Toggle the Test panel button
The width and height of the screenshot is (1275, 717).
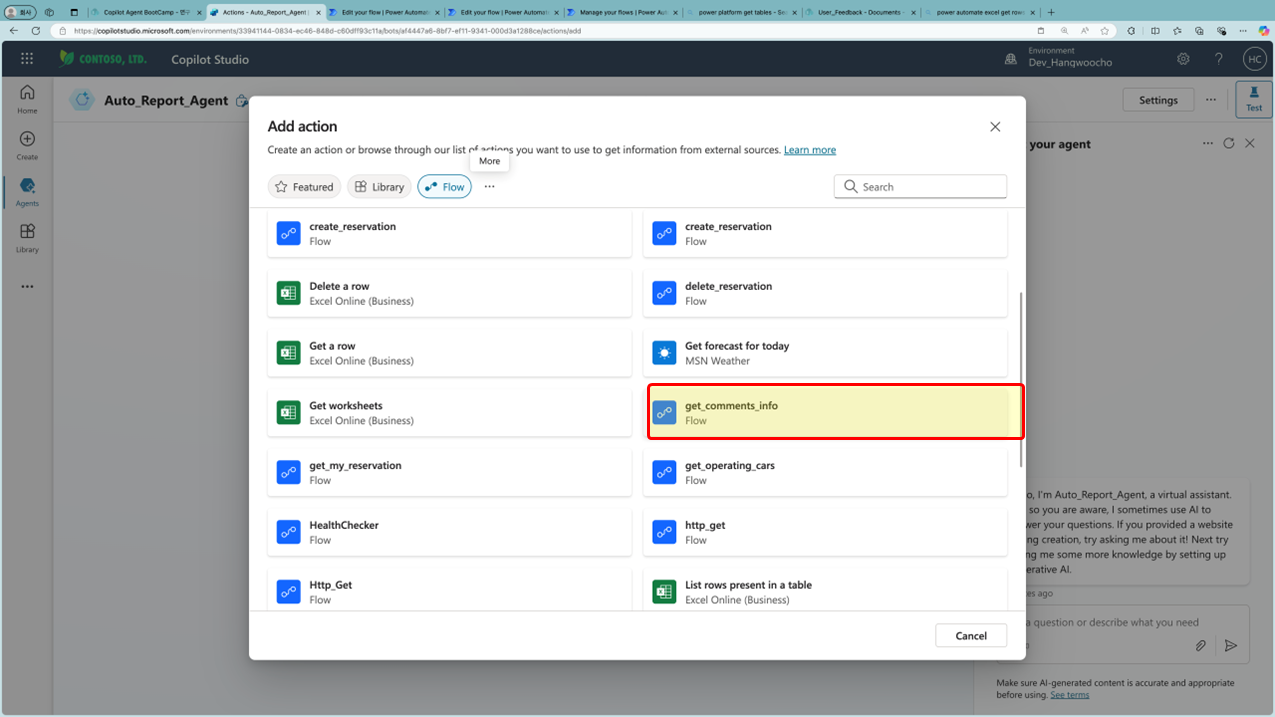[x=1254, y=99]
